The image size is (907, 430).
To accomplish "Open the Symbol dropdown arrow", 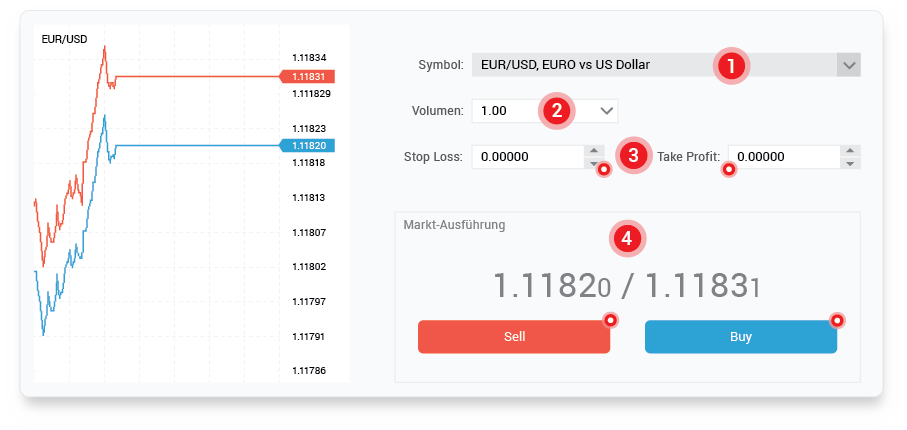I will (x=849, y=65).
